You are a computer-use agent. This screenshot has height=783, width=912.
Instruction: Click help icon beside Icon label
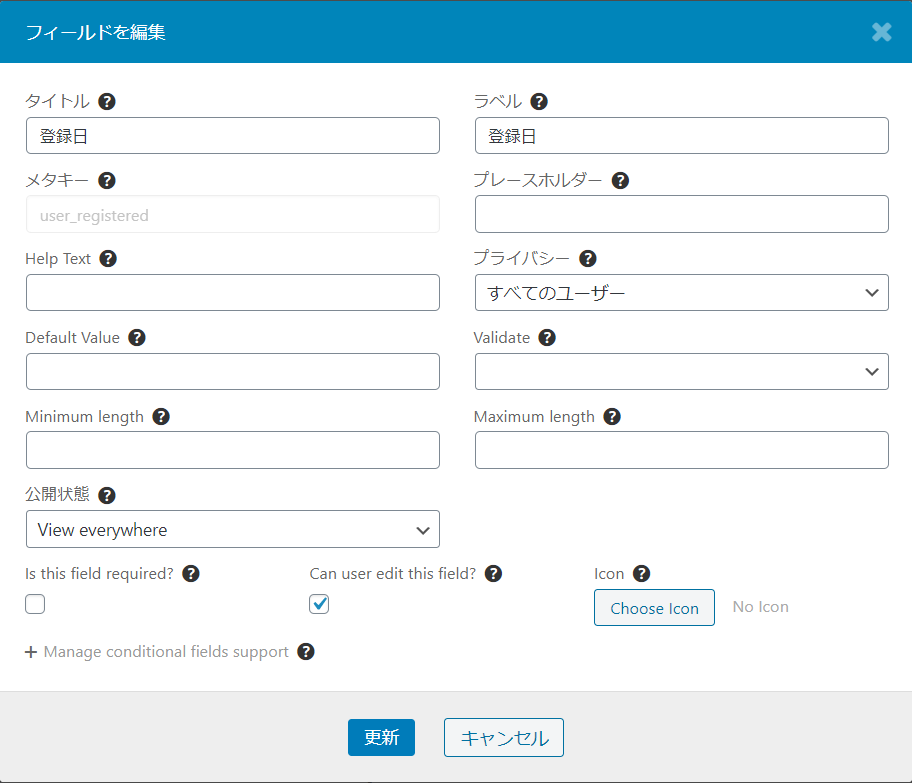tap(642, 574)
